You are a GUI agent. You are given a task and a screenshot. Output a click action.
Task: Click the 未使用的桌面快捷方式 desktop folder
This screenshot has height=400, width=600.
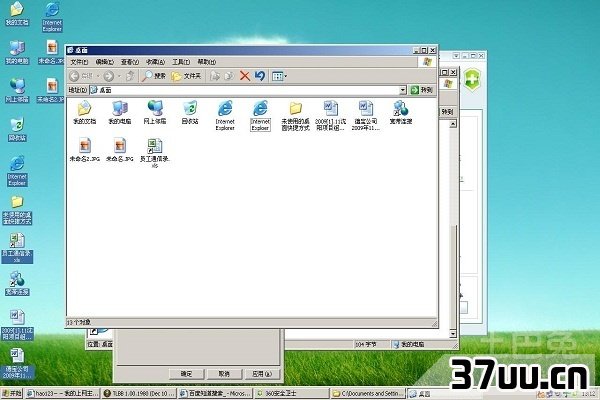pos(17,210)
